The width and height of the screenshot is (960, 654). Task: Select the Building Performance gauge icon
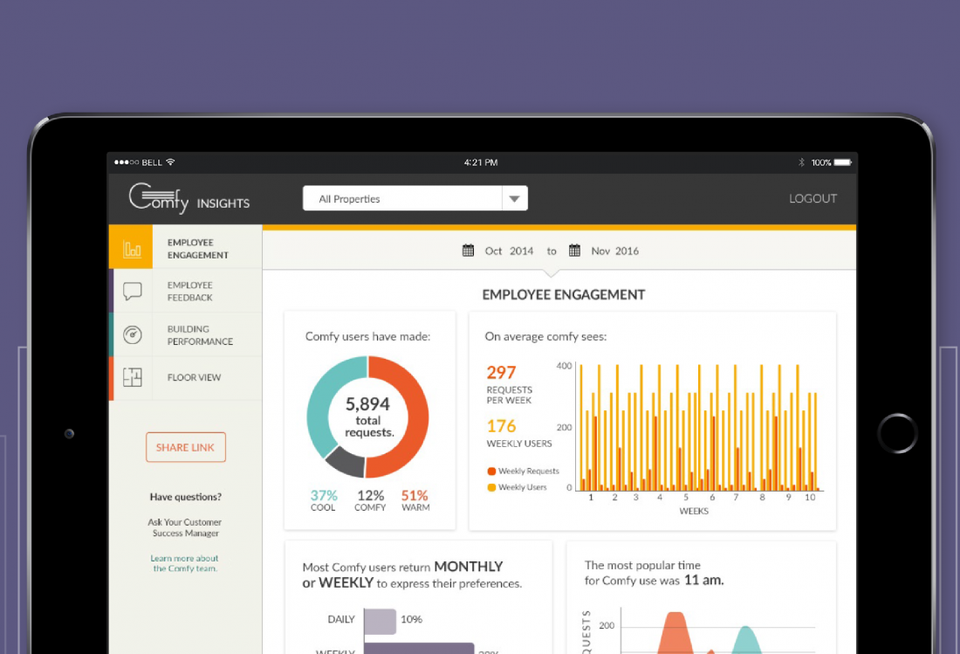tap(132, 334)
